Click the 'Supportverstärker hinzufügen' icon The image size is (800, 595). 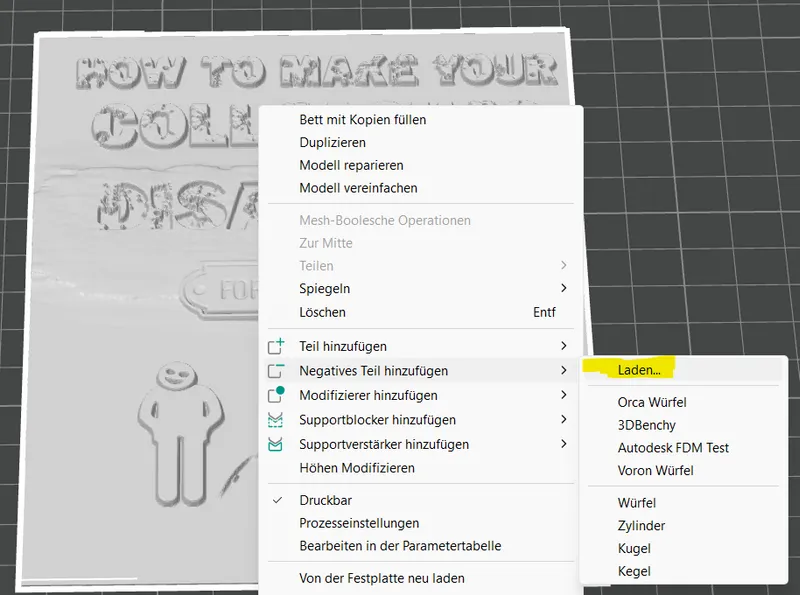(x=277, y=444)
